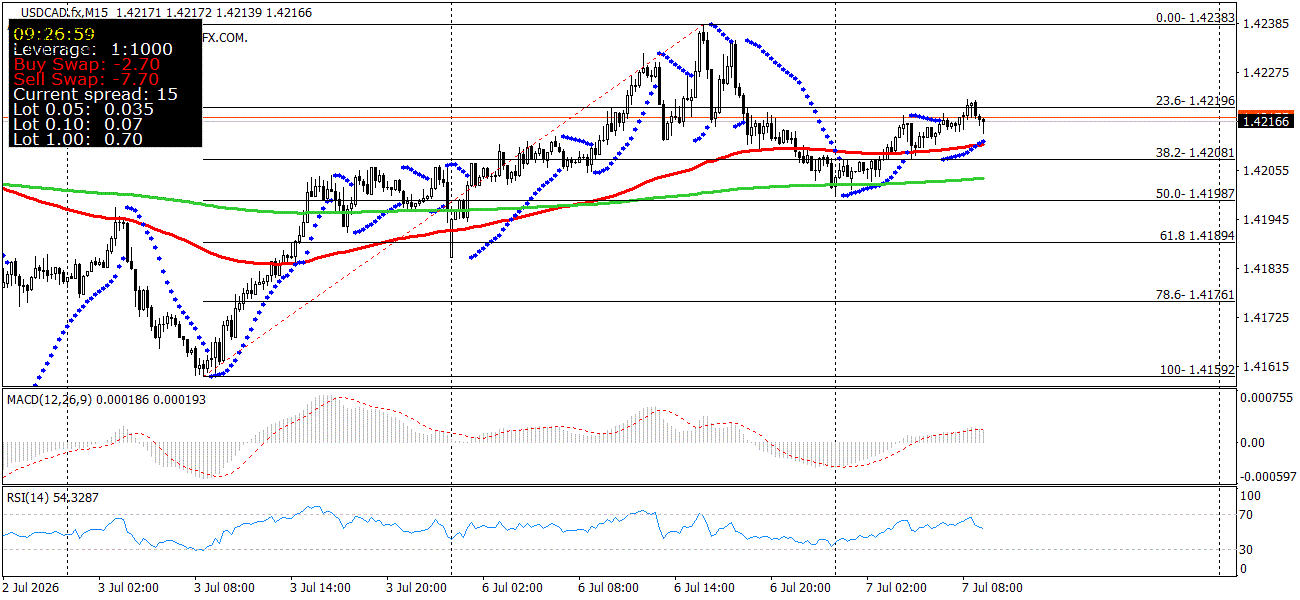Click the 3 Jul 20:00 time label

[418, 588]
